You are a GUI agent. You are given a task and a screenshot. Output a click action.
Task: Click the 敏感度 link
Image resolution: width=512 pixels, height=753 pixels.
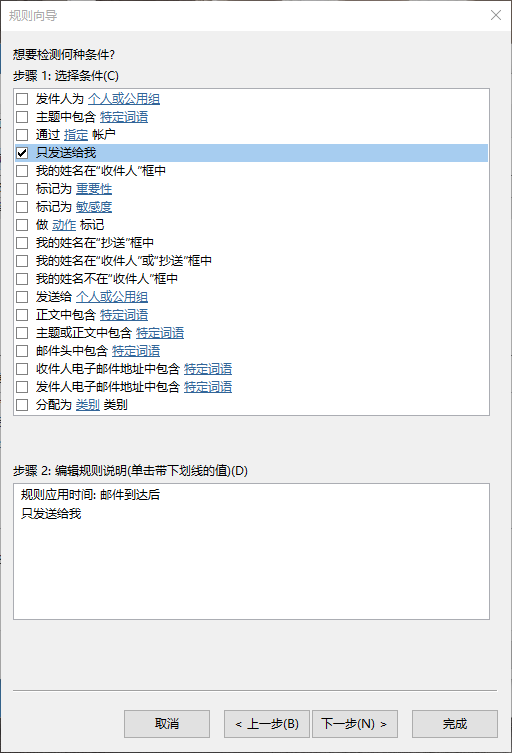[94, 207]
